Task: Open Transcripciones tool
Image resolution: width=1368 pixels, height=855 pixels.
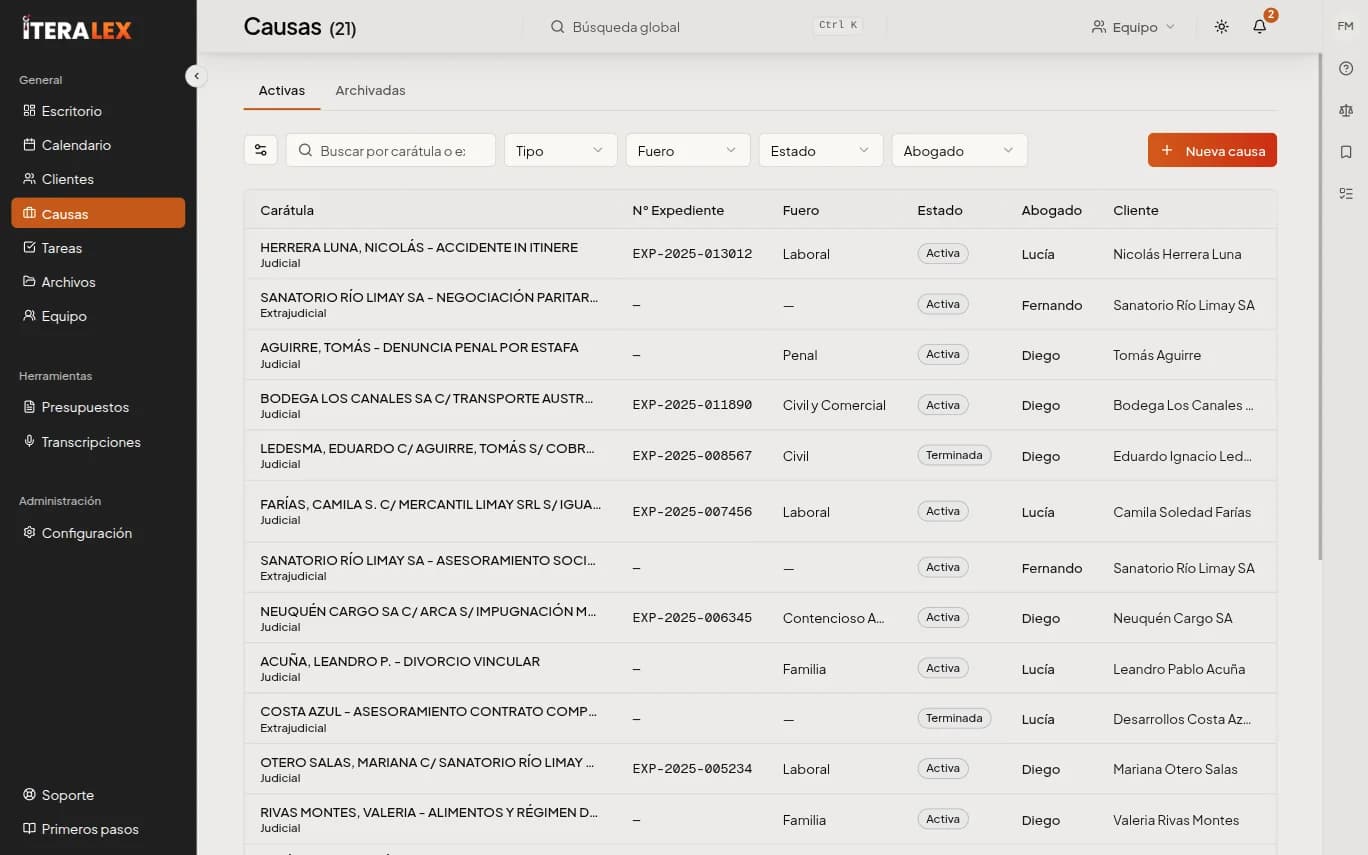Action: pos(98,442)
